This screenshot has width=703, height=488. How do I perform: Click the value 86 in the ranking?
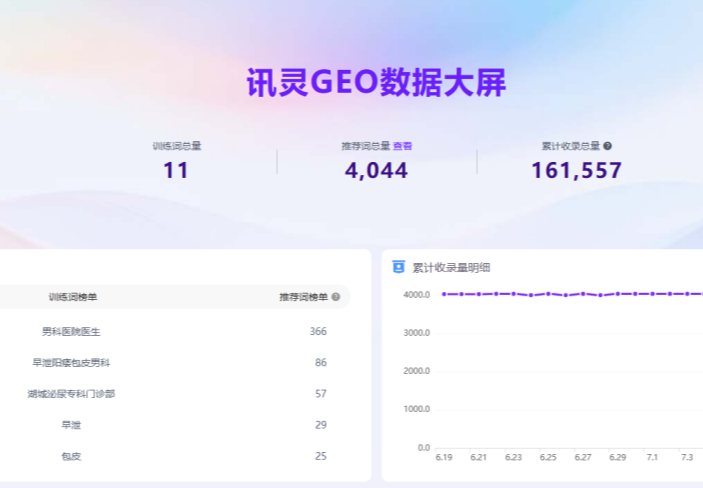pyautogui.click(x=321, y=362)
